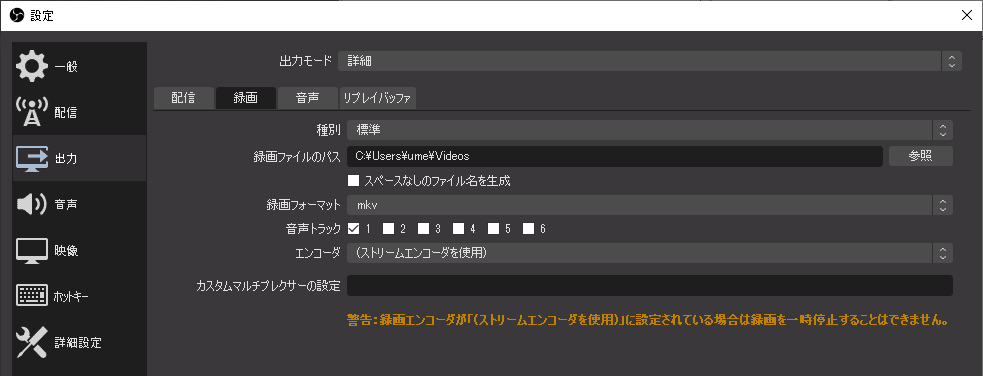This screenshot has height=376, width=983.
Task: Switch to the 音声 output tab
Action: (x=307, y=98)
